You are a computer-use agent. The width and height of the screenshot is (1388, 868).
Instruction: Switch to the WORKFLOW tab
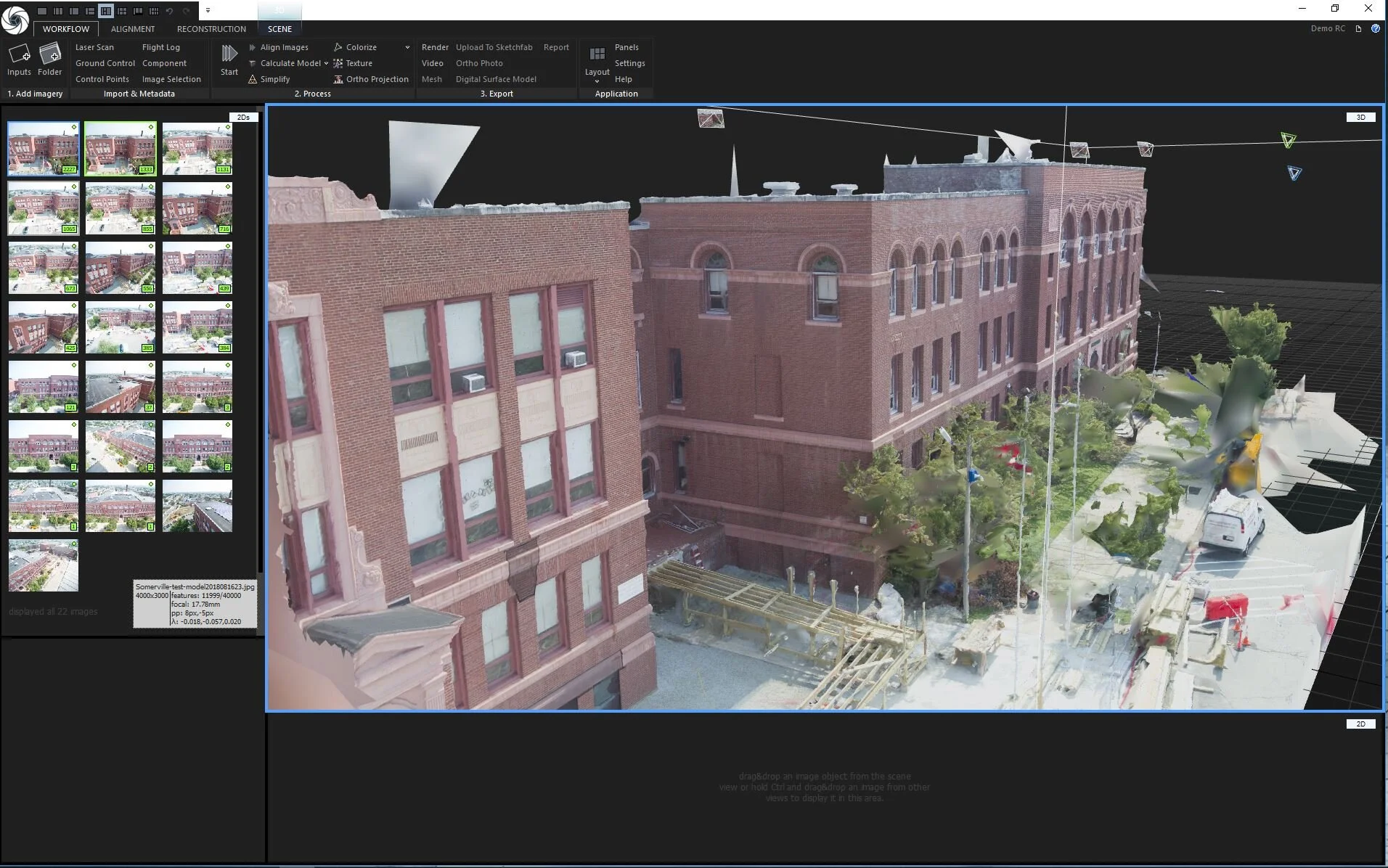point(66,29)
